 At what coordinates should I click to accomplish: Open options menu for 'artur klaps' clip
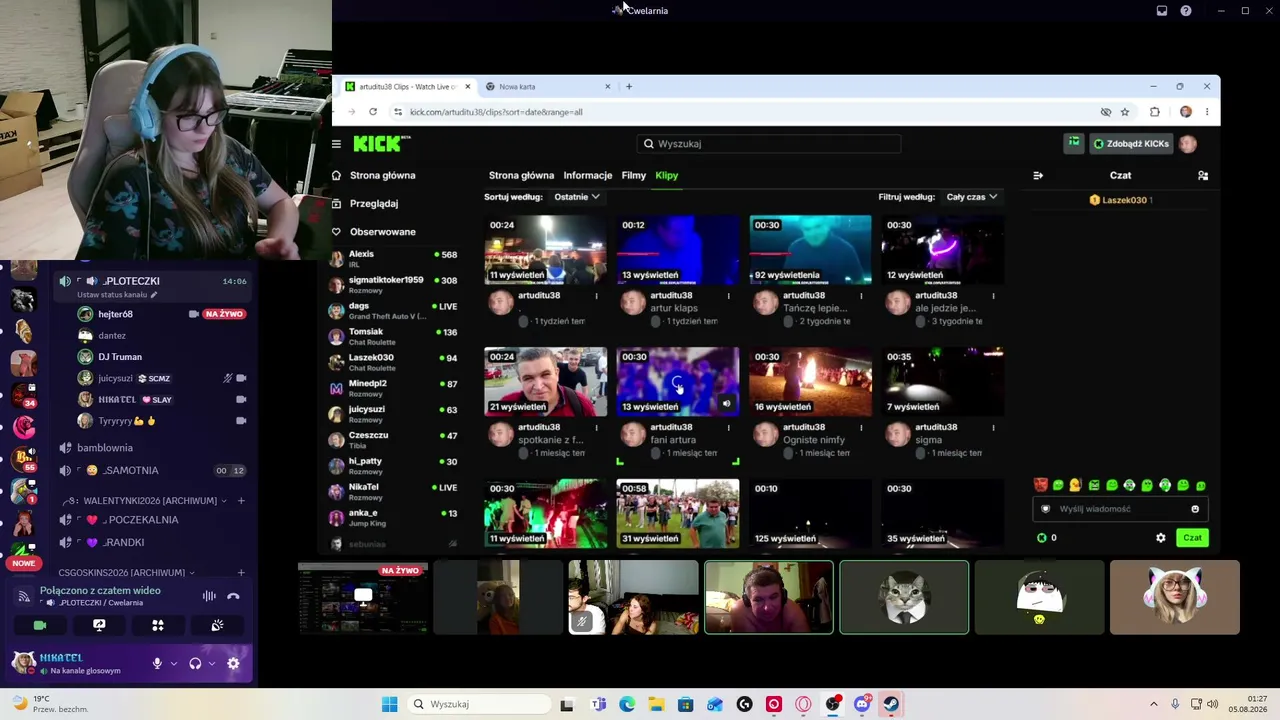pos(728,296)
